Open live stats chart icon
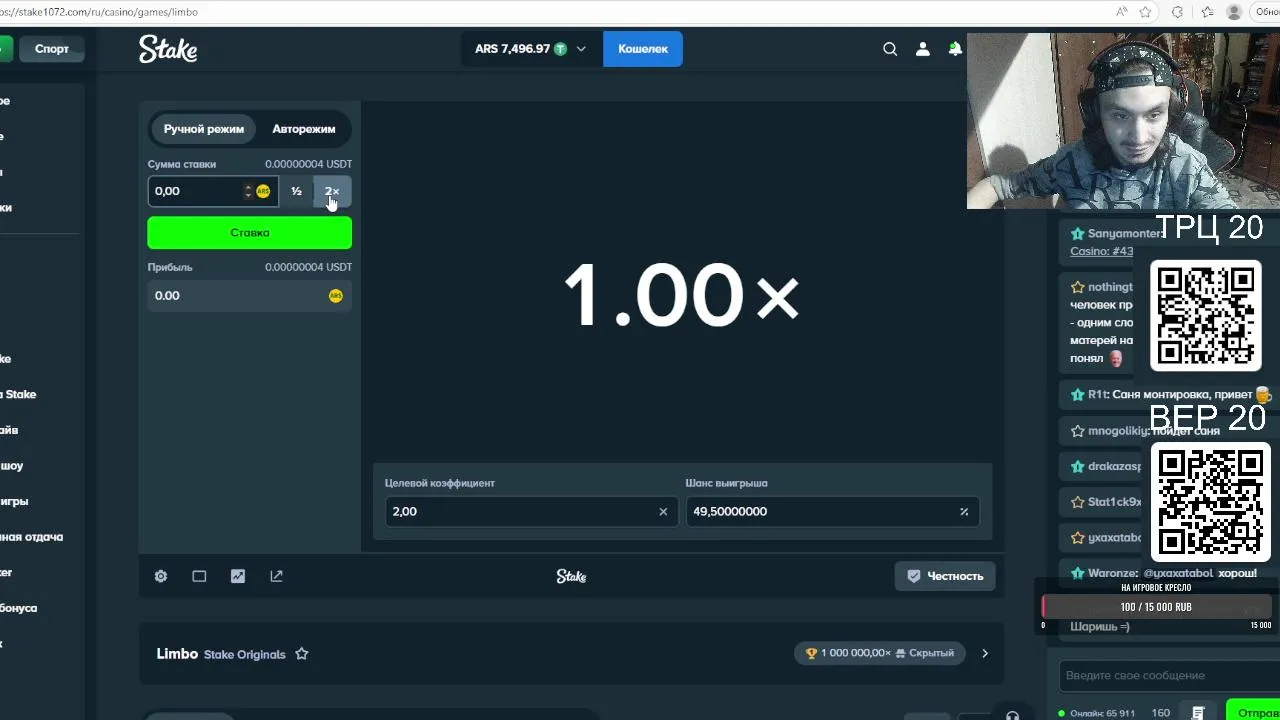 point(238,576)
